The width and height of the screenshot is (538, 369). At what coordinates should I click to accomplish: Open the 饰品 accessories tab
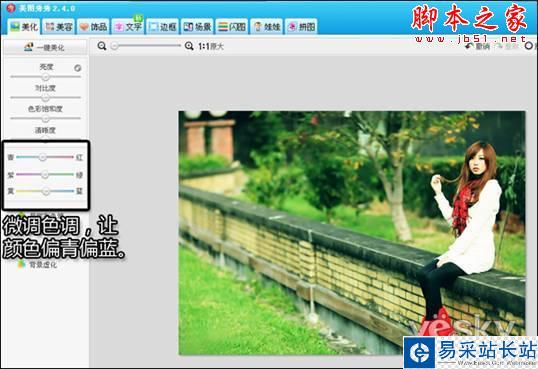click(93, 26)
